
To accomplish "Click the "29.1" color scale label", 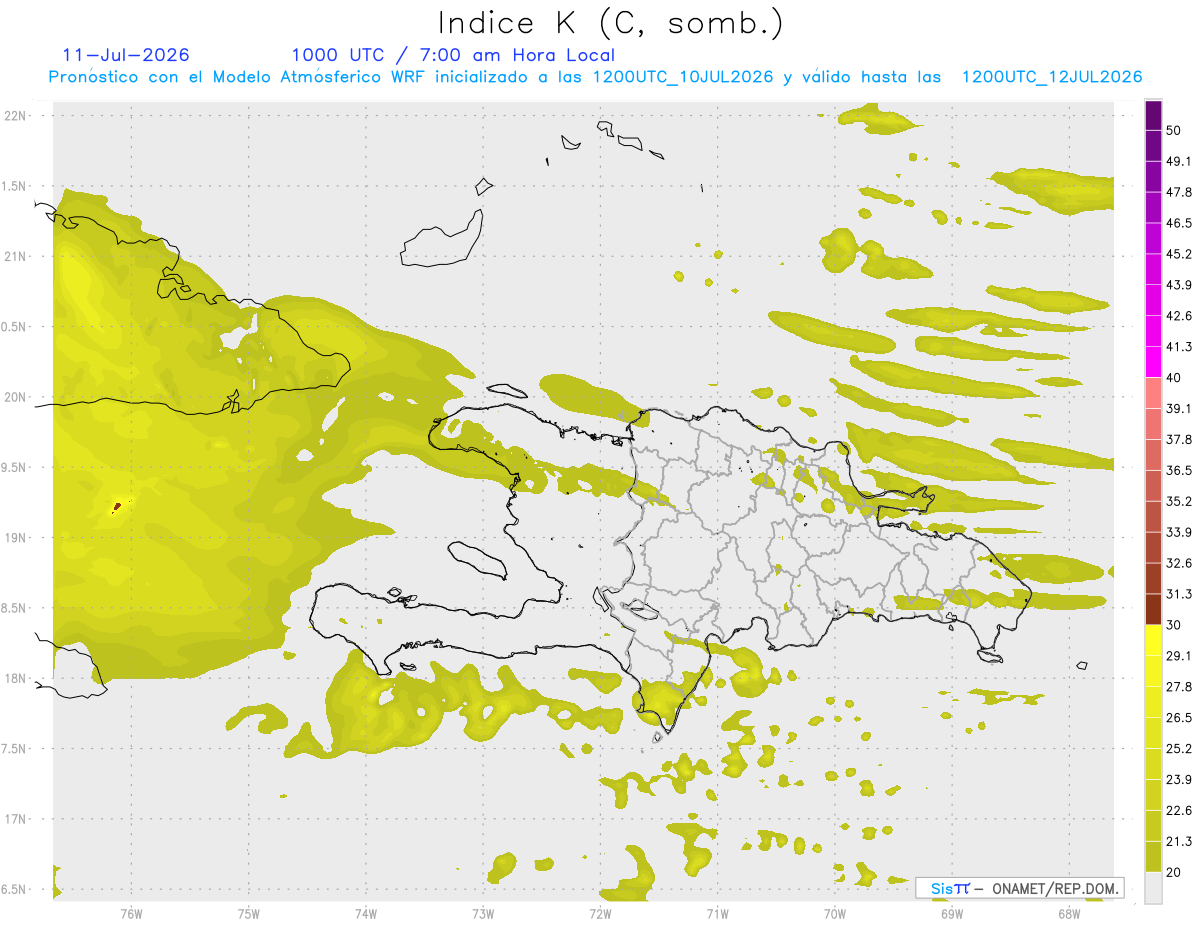I will click(x=1179, y=656).
